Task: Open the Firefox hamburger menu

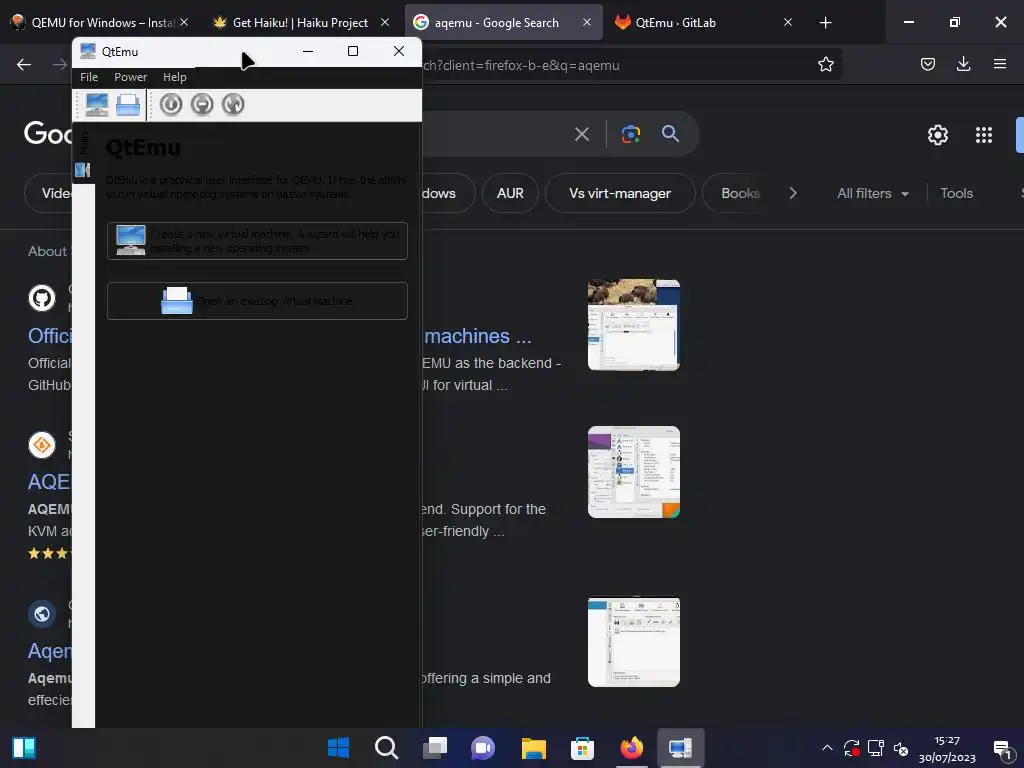Action: coord(999,64)
